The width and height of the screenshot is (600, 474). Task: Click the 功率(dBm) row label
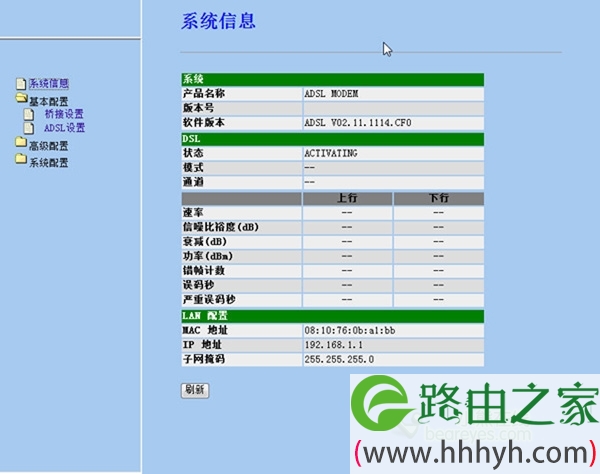[x=207, y=256]
